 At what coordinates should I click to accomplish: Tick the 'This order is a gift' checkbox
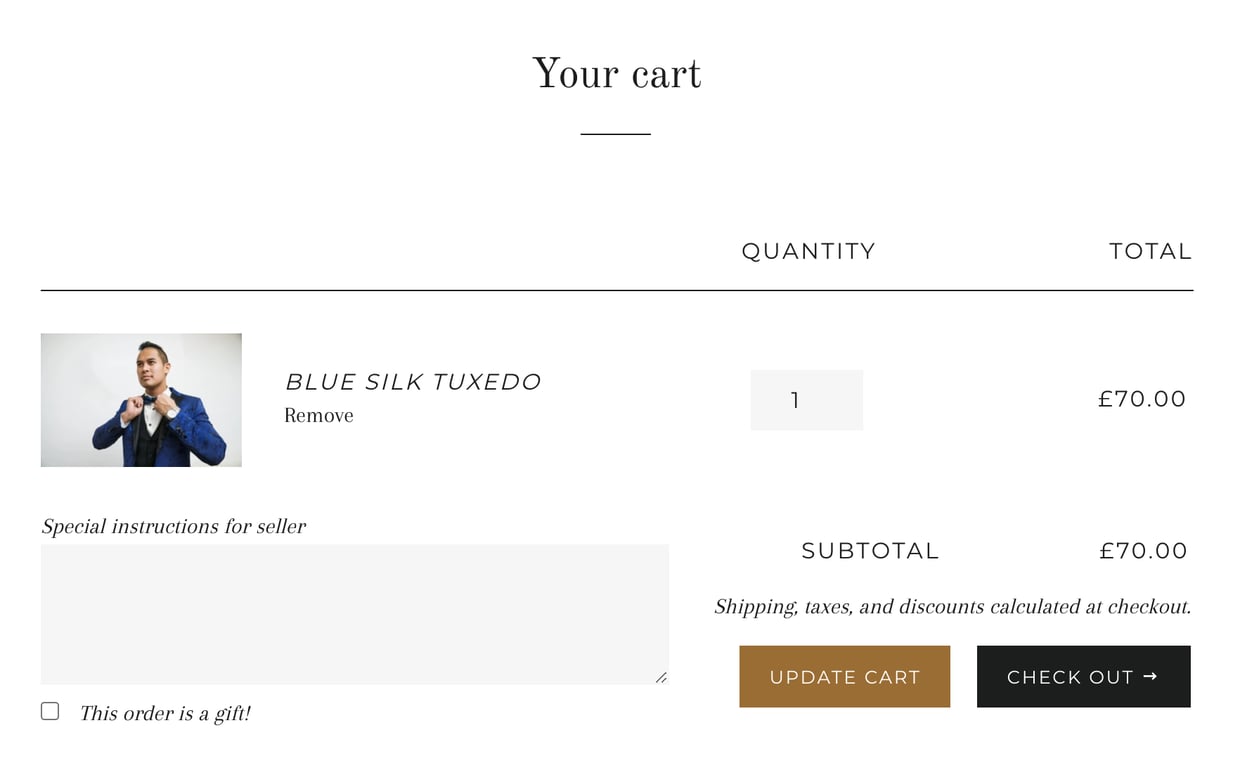(50, 711)
